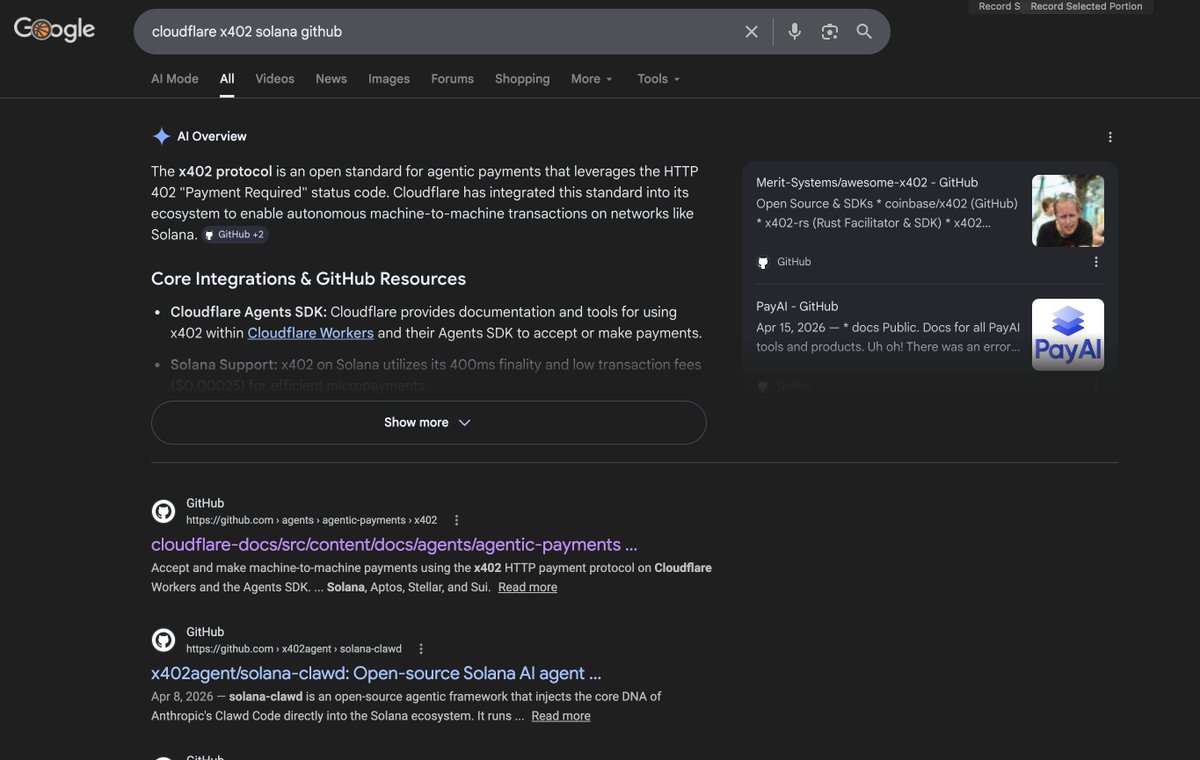Viewport: 1200px width, 760px height.
Task: Switch to Forums tab
Action: point(452,79)
